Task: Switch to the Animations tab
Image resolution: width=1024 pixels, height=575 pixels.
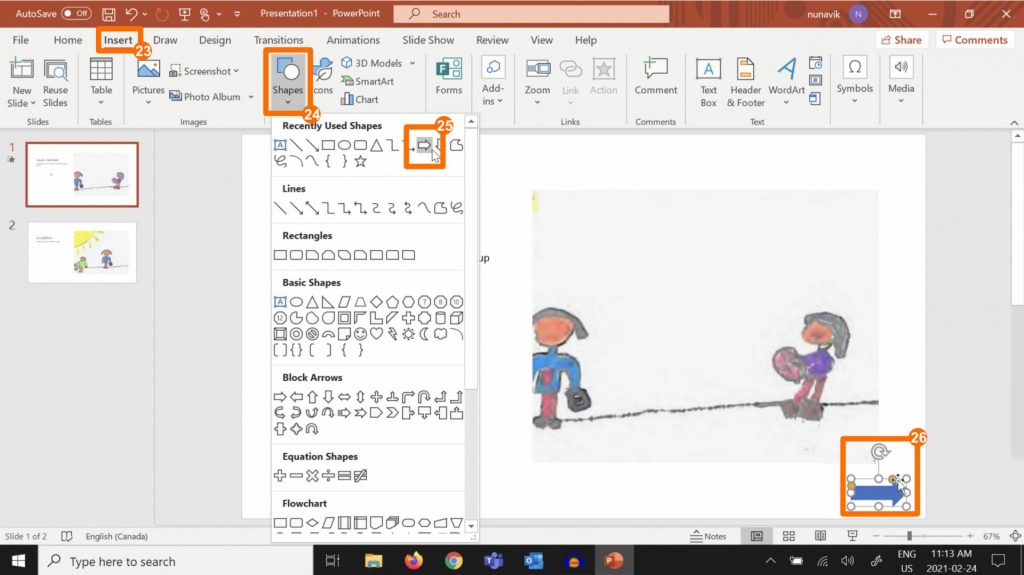Action: click(x=353, y=40)
